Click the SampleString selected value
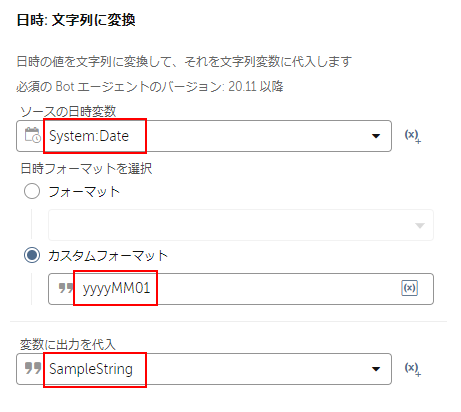 click(x=91, y=369)
